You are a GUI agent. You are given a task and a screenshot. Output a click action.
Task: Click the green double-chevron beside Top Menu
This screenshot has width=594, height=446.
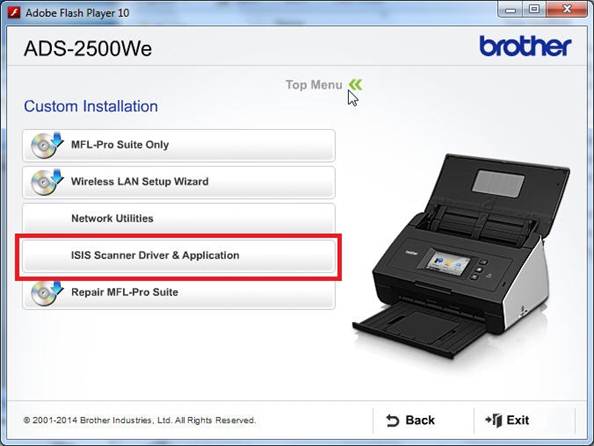click(356, 85)
